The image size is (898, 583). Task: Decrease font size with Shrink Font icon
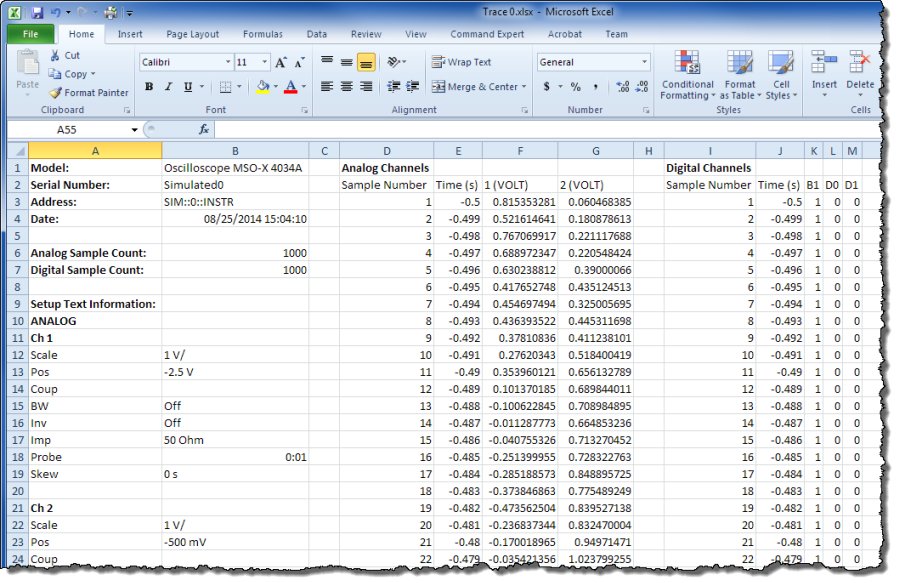pyautogui.click(x=300, y=62)
